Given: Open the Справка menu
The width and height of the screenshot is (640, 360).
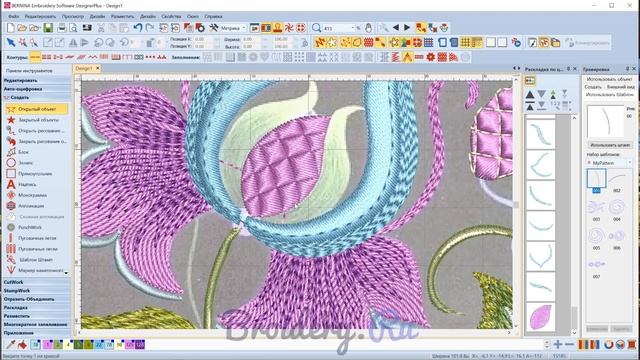Looking at the screenshot, I should coord(213,16).
